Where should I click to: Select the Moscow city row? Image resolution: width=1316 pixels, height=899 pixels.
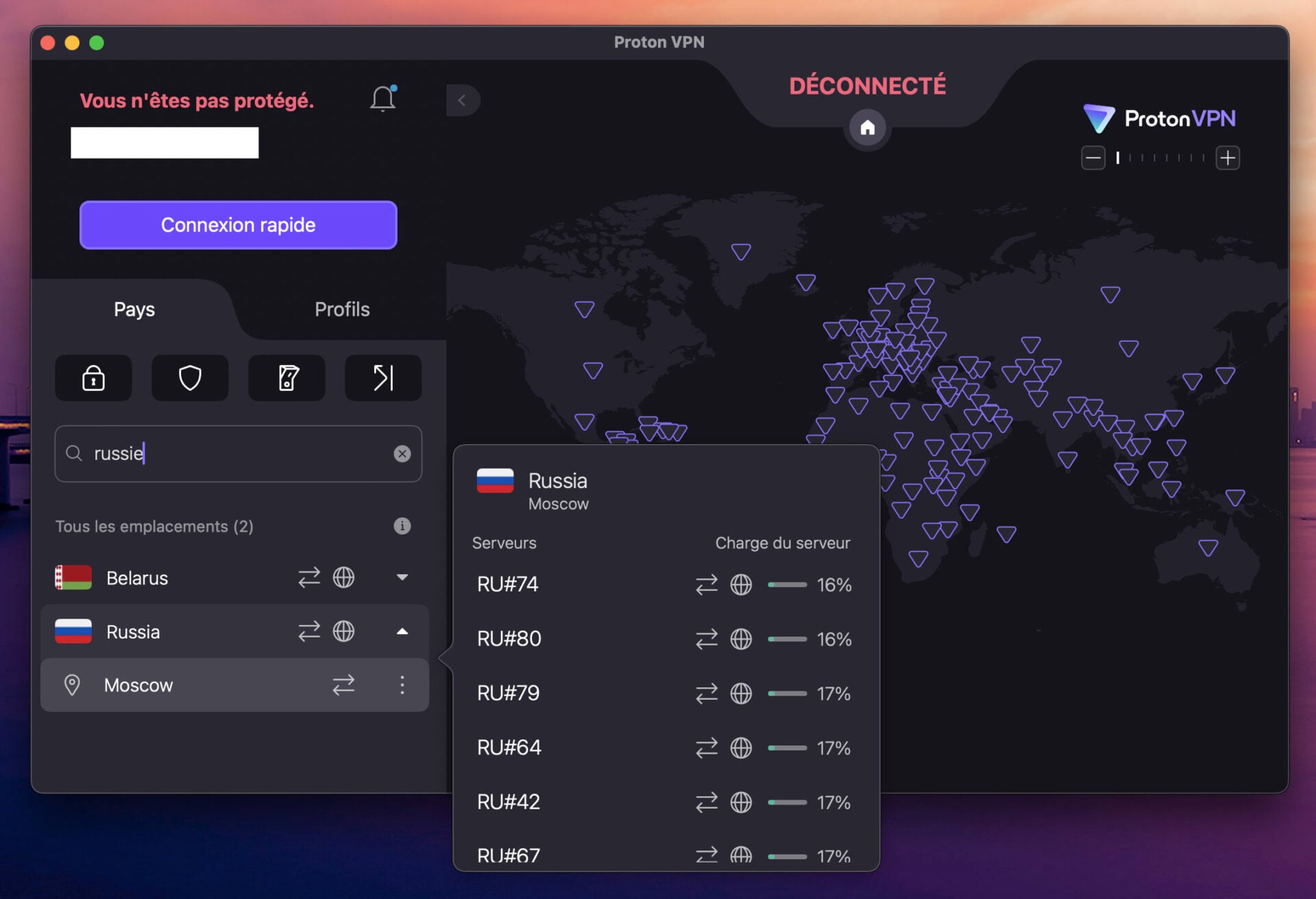[x=234, y=685]
